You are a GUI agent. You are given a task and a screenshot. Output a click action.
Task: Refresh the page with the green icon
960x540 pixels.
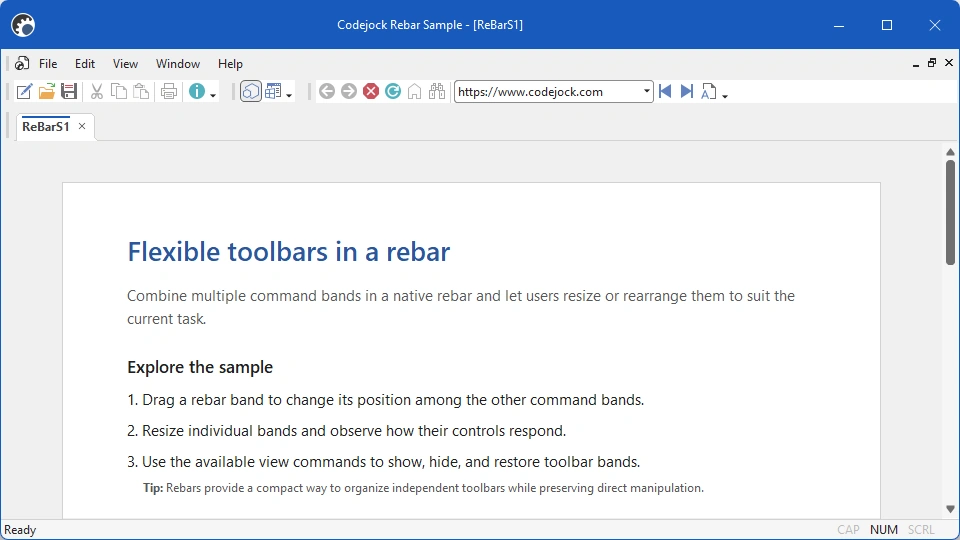[392, 92]
